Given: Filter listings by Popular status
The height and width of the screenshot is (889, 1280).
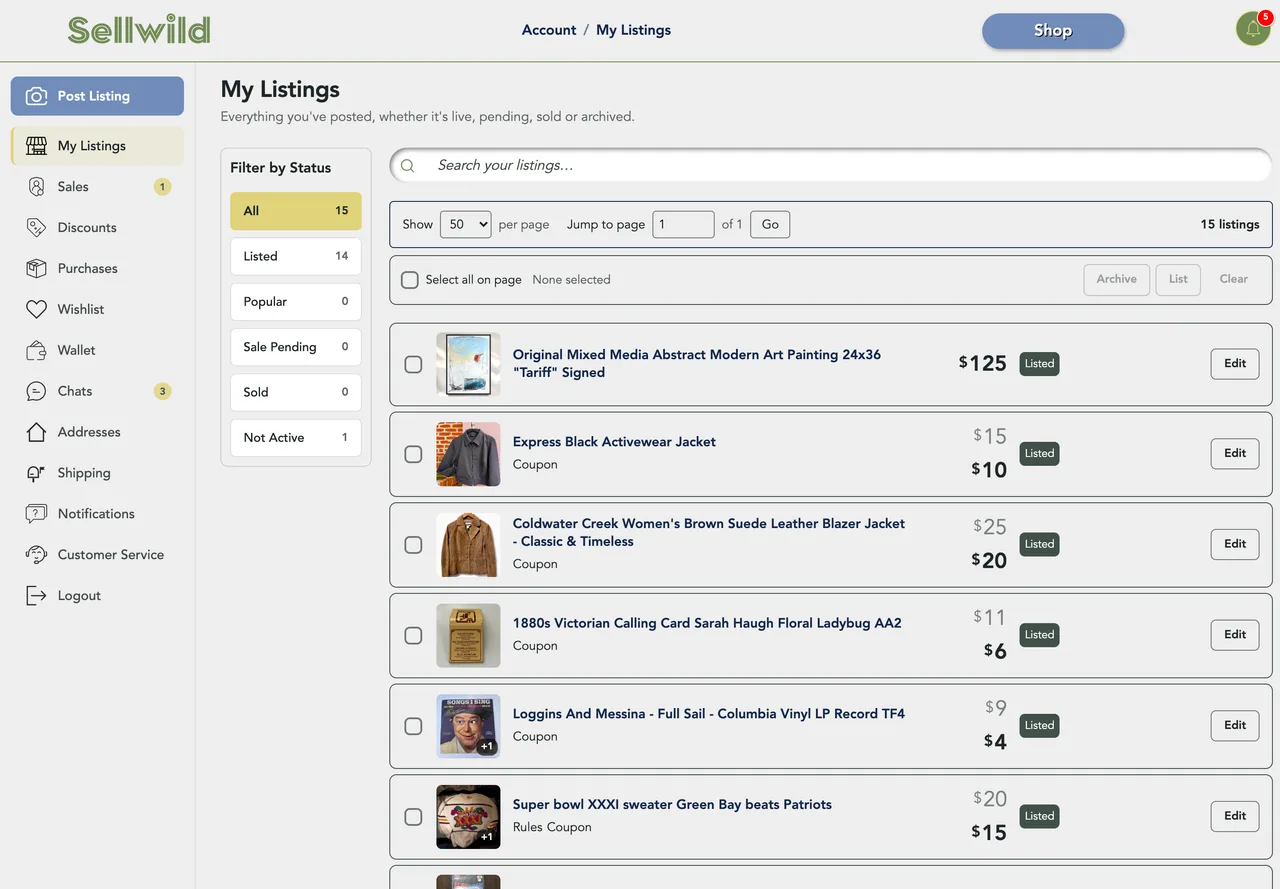Looking at the screenshot, I should pyautogui.click(x=296, y=301).
